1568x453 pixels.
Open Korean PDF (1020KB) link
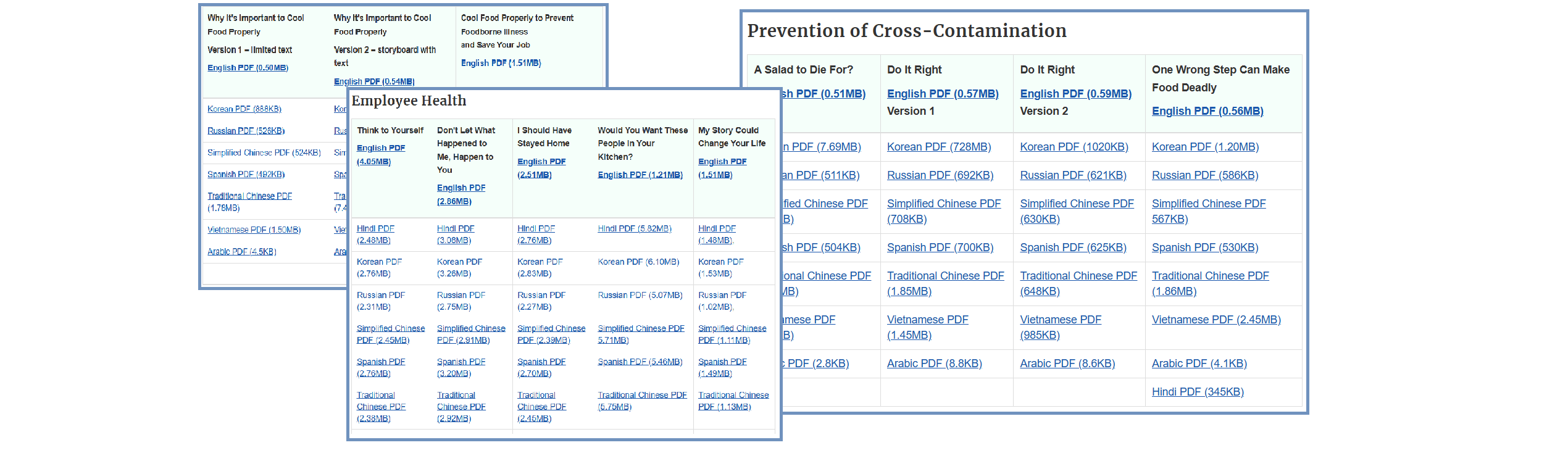[x=1074, y=147]
